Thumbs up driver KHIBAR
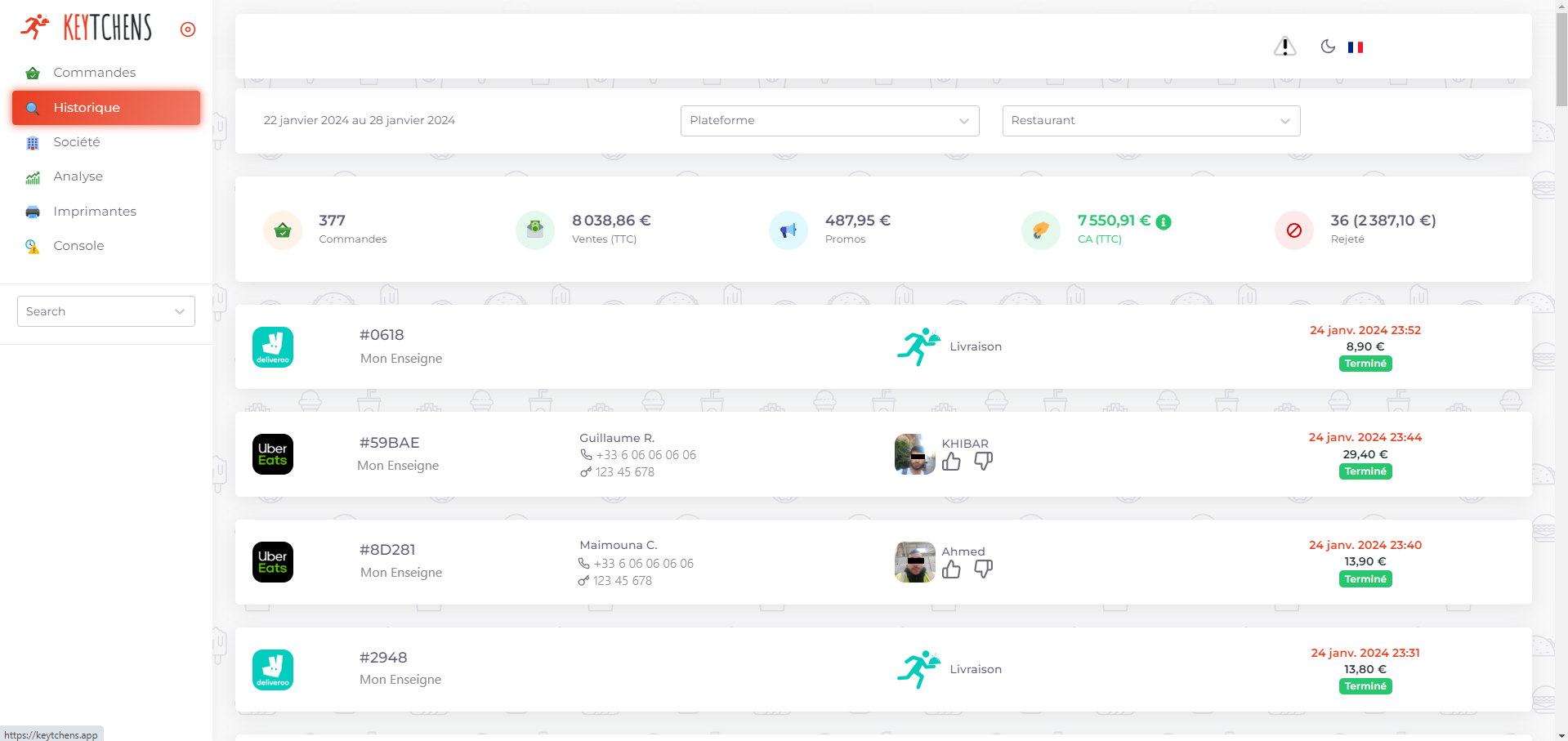 pyautogui.click(x=951, y=462)
